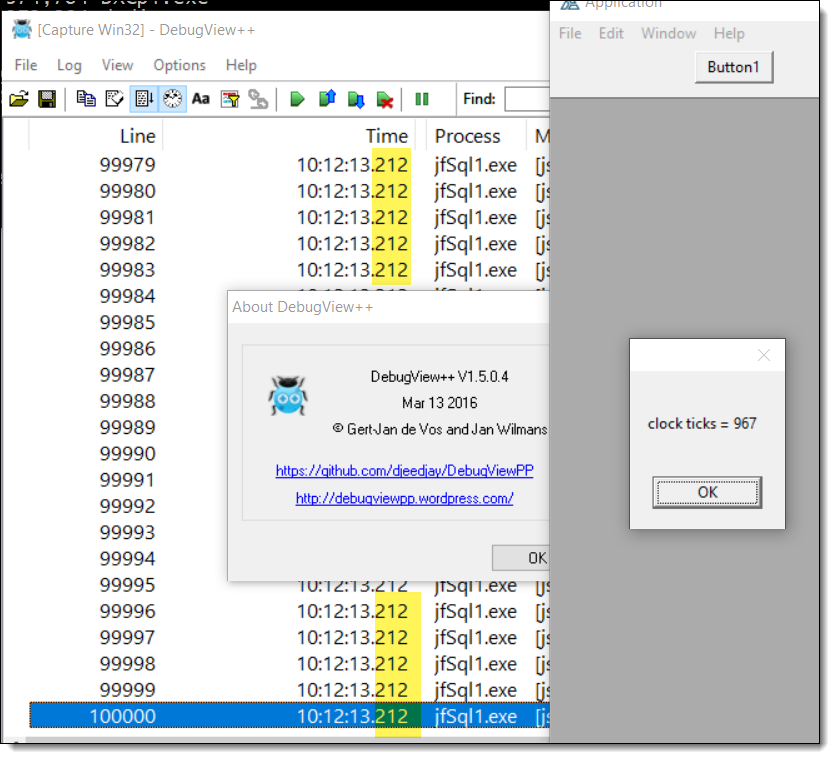This screenshot has width=835, height=759.
Task: Click in the Find input field
Action: 527,99
